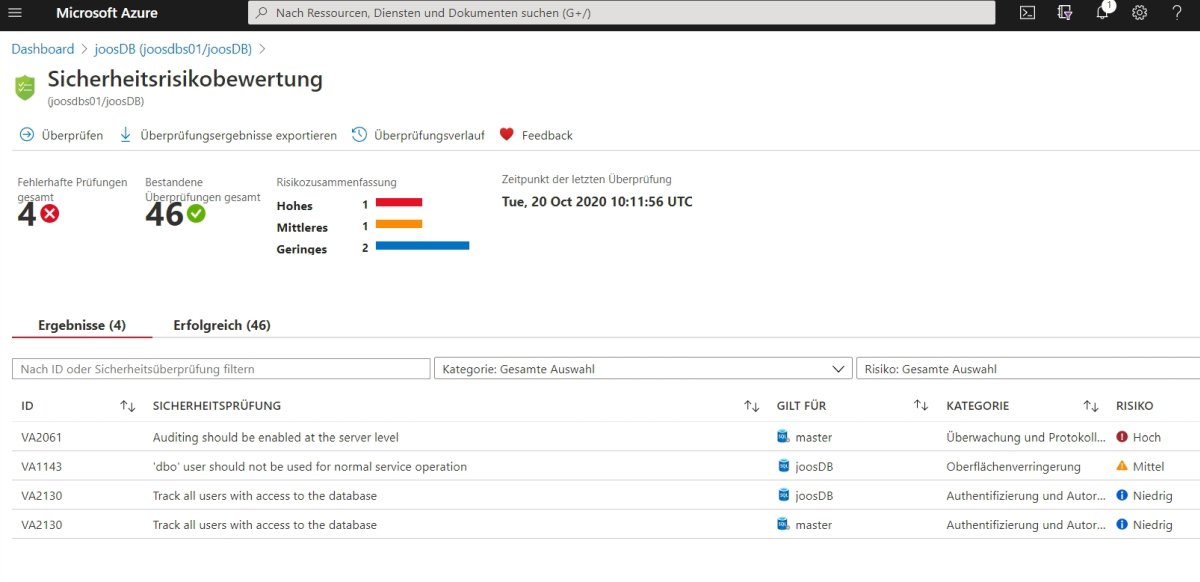
Task: Click the database icon beside the master row
Action: (x=782, y=437)
